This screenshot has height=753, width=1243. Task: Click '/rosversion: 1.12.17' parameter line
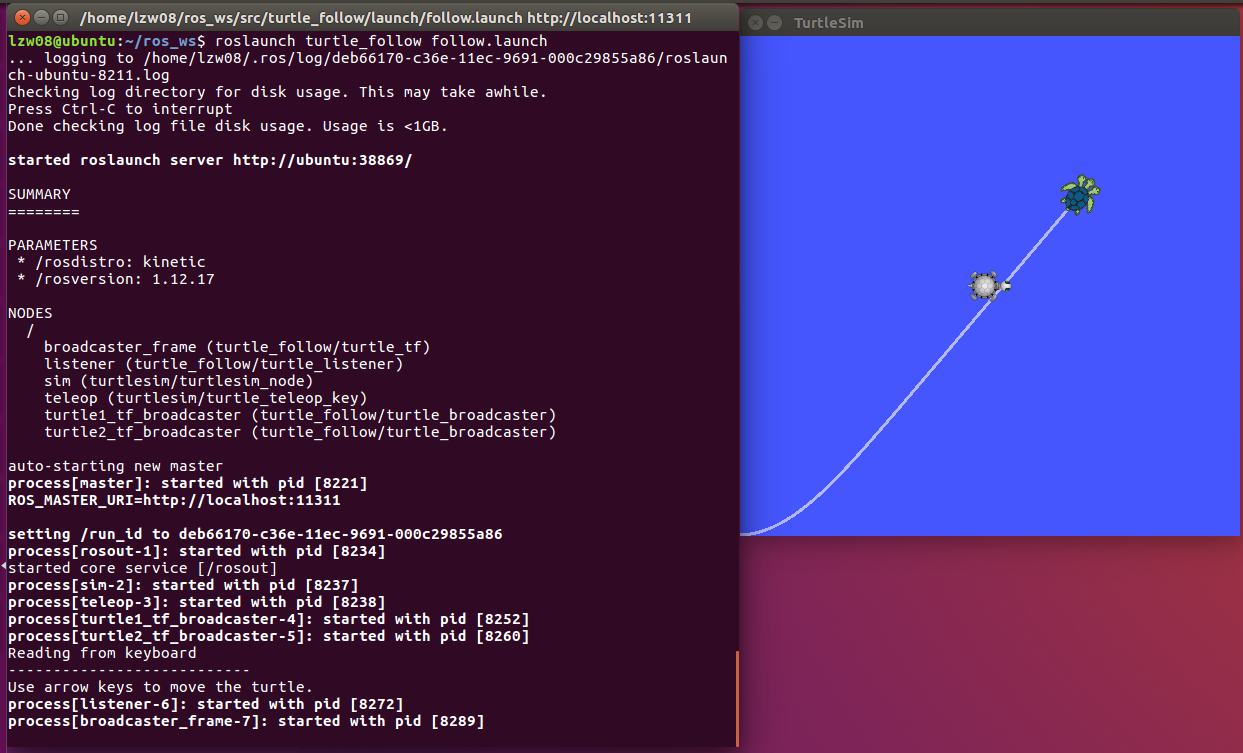115,279
